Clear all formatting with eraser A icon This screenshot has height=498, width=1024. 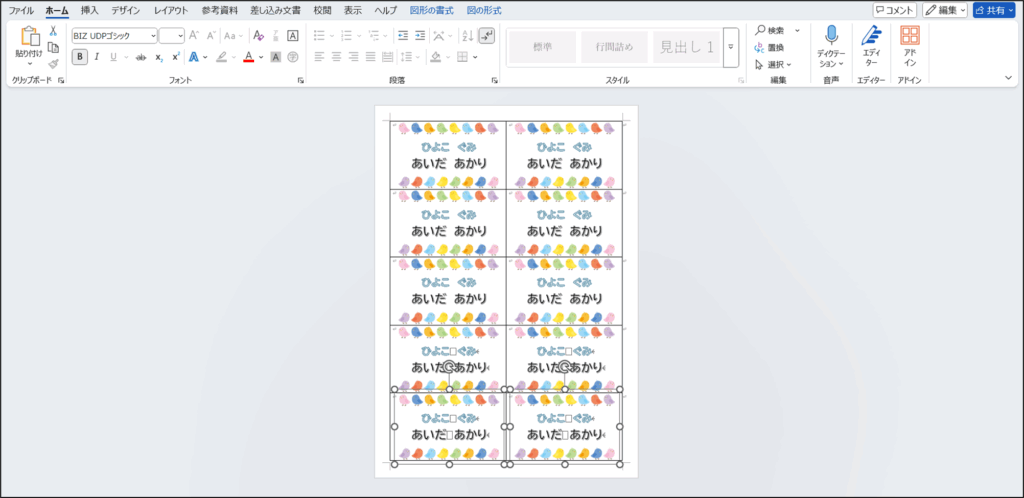pyautogui.click(x=259, y=36)
